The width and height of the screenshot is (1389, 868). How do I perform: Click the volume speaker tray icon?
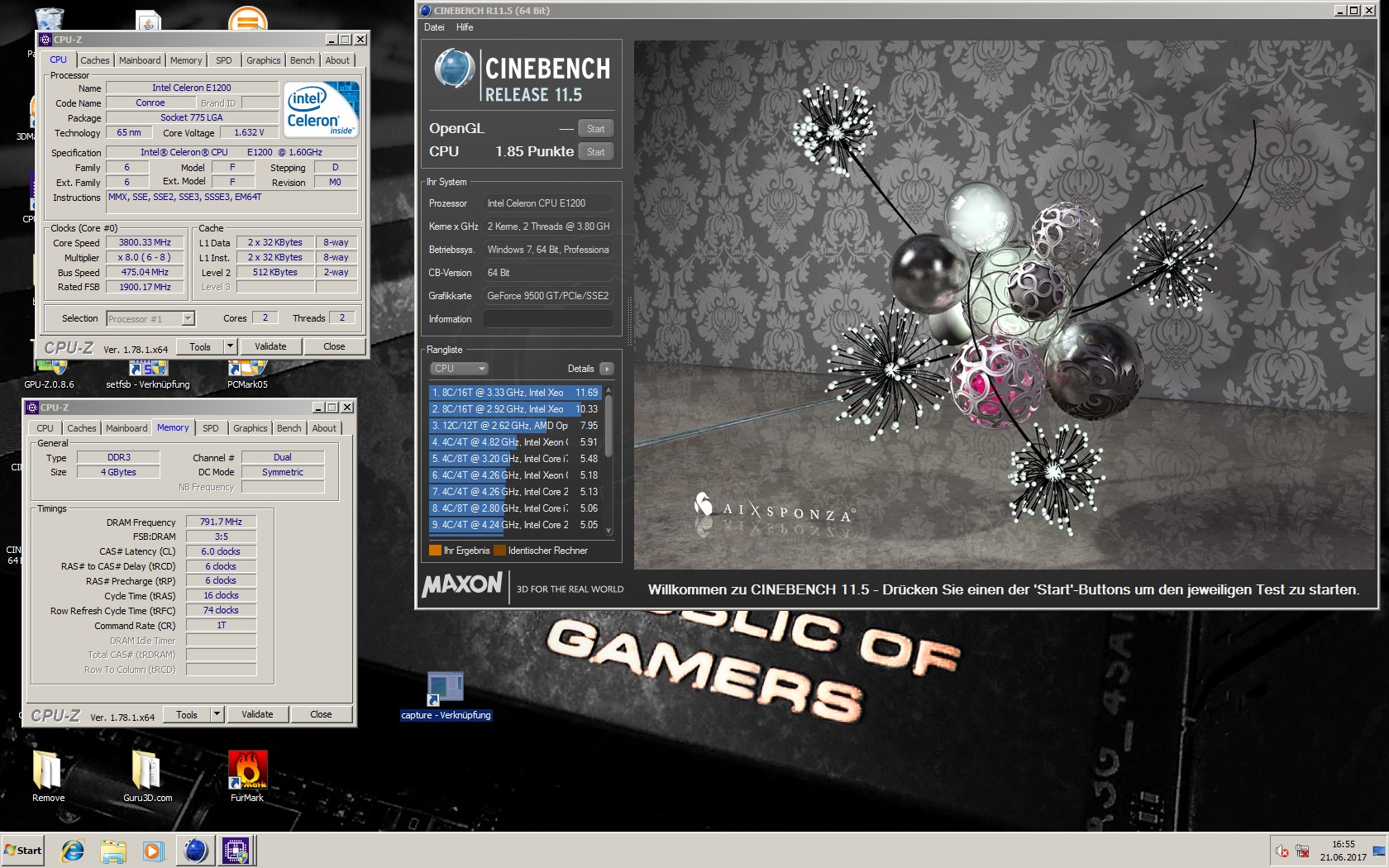tap(1282, 851)
